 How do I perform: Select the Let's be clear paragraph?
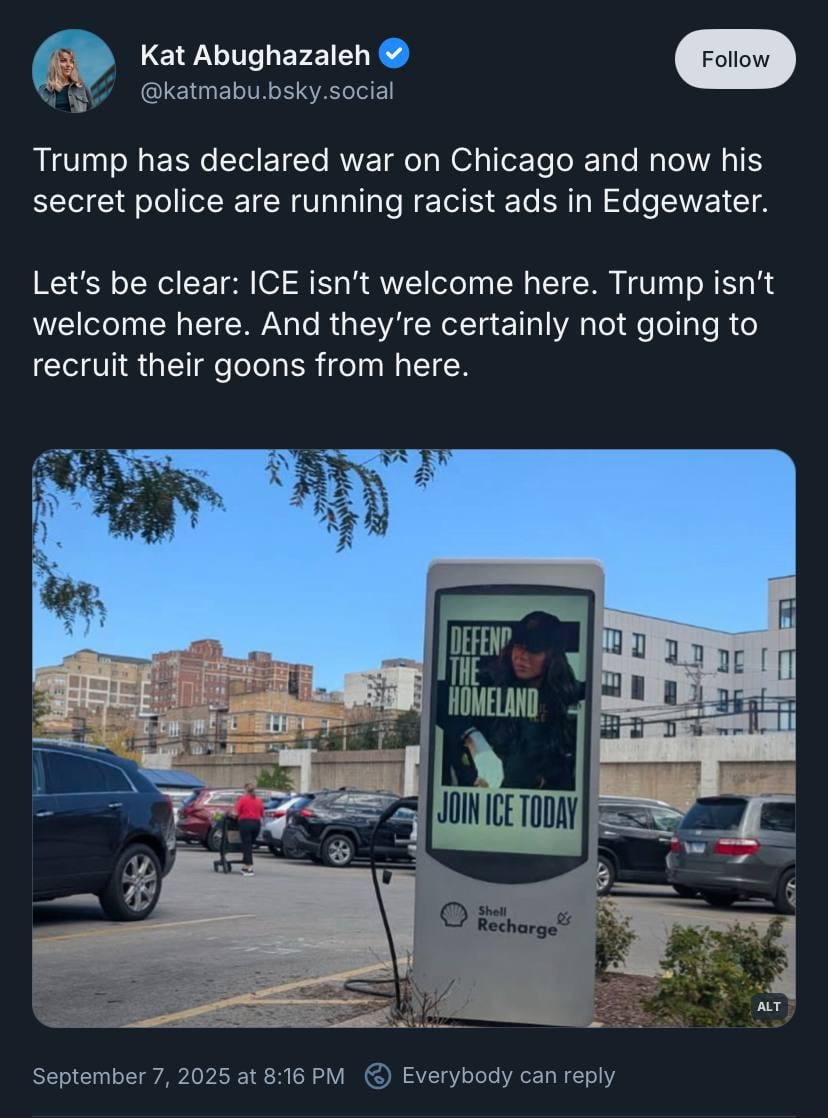[403, 324]
